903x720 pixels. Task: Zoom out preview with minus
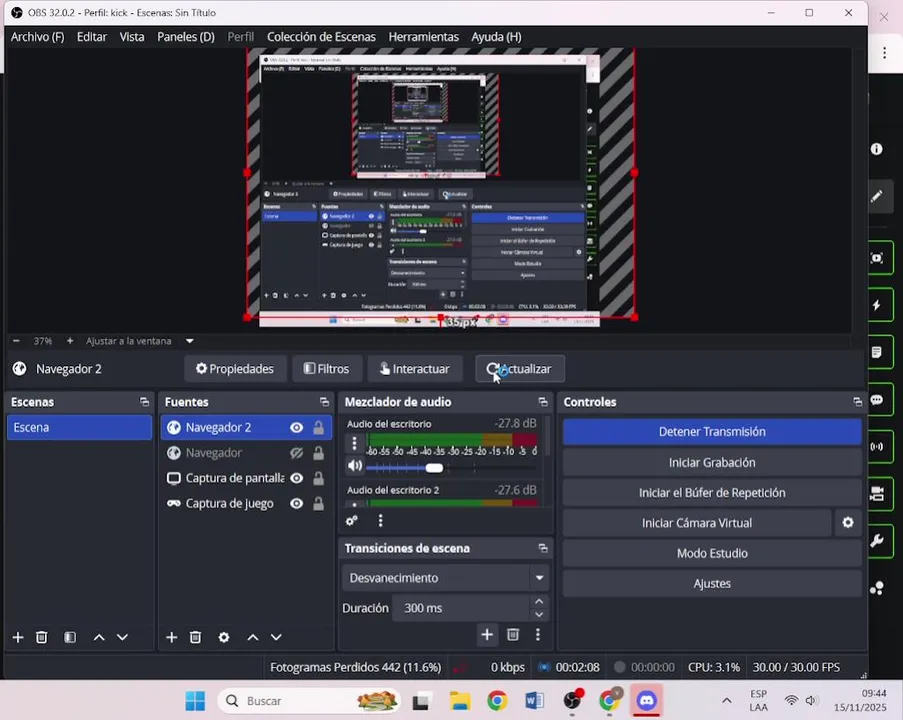click(16, 341)
